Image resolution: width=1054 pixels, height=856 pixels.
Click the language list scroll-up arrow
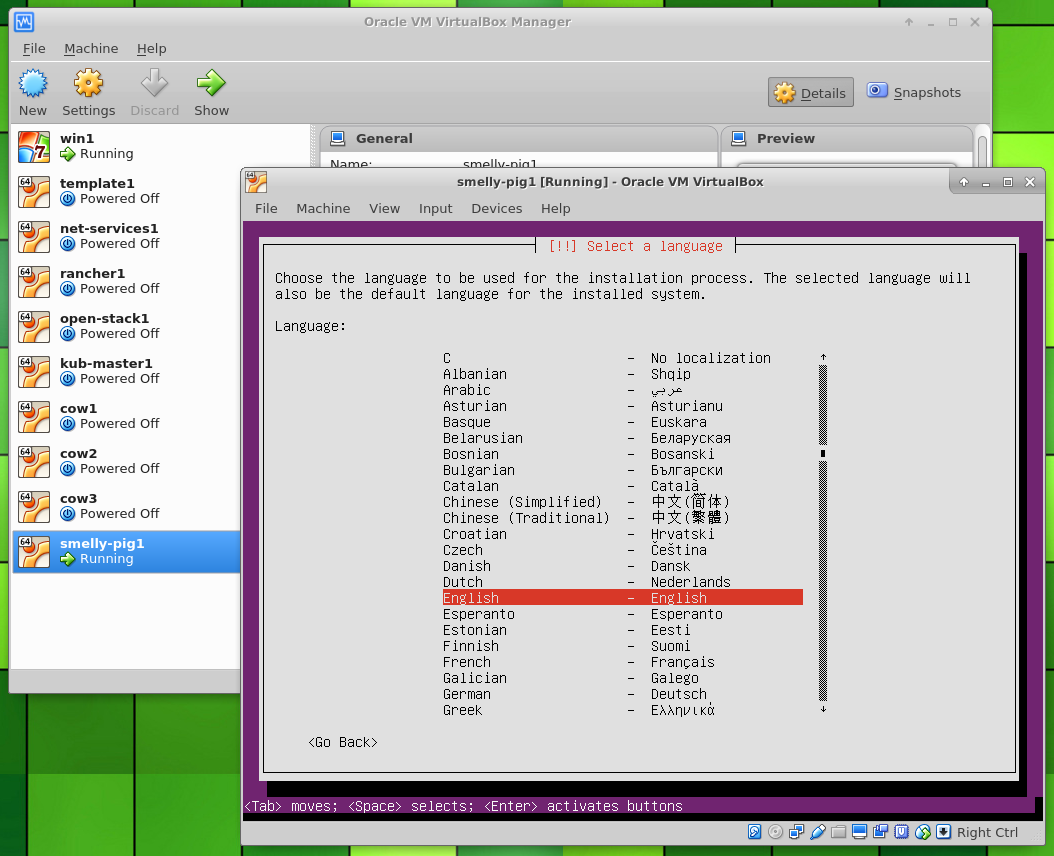pyautogui.click(x=823, y=358)
